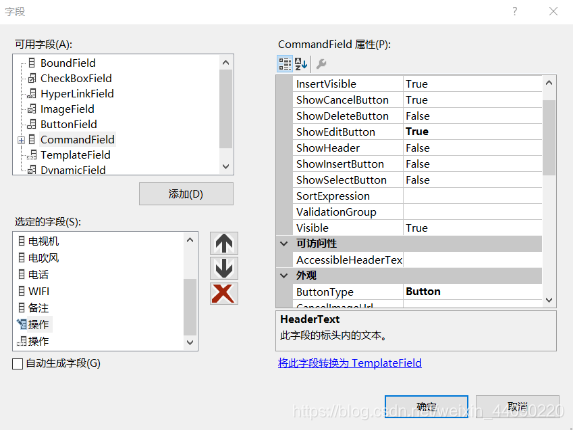Image resolution: width=574 pixels, height=430 pixels.
Task: Delete selected field with red X button
Action: coord(224,293)
